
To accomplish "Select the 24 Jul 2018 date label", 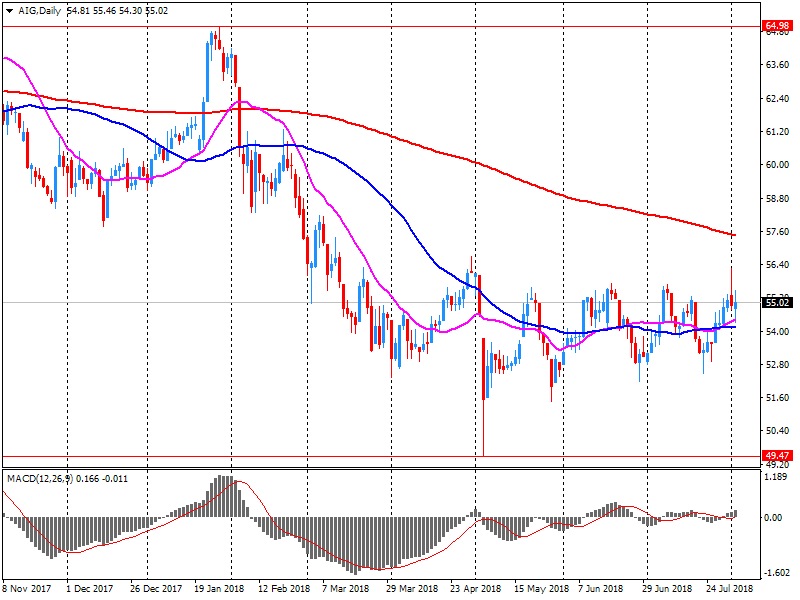I will [730, 588].
